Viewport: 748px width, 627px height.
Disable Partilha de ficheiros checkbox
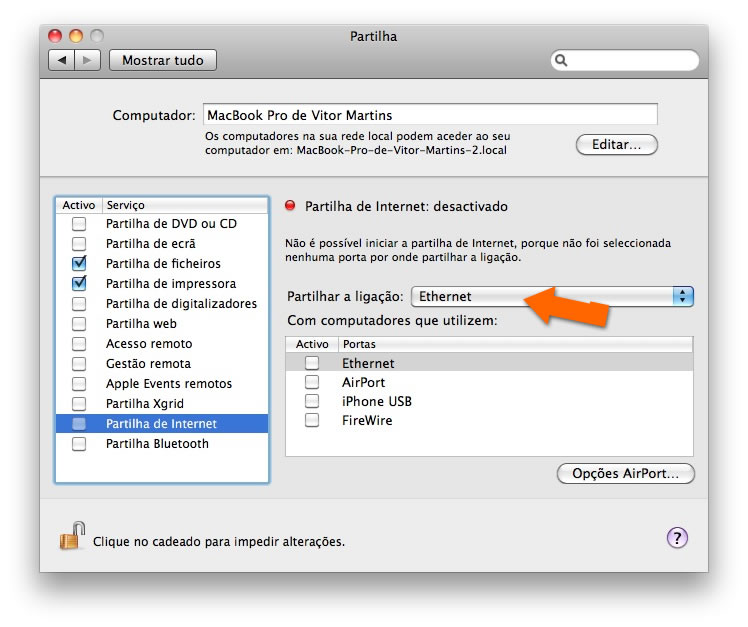tap(79, 264)
